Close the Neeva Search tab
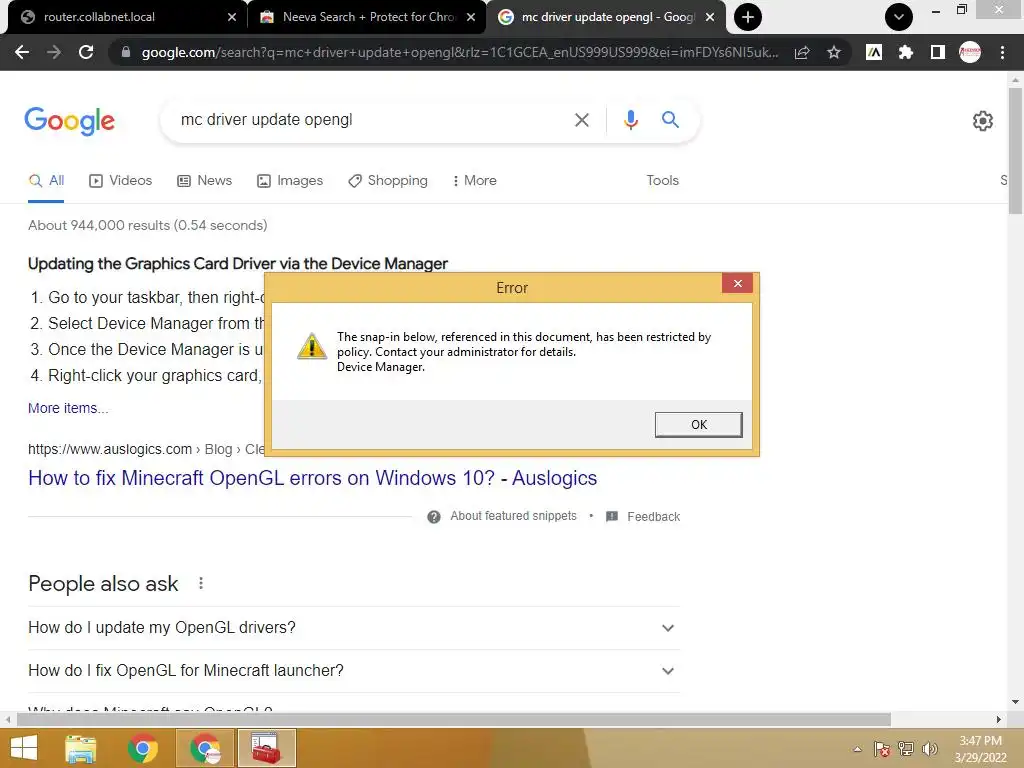 point(471,17)
